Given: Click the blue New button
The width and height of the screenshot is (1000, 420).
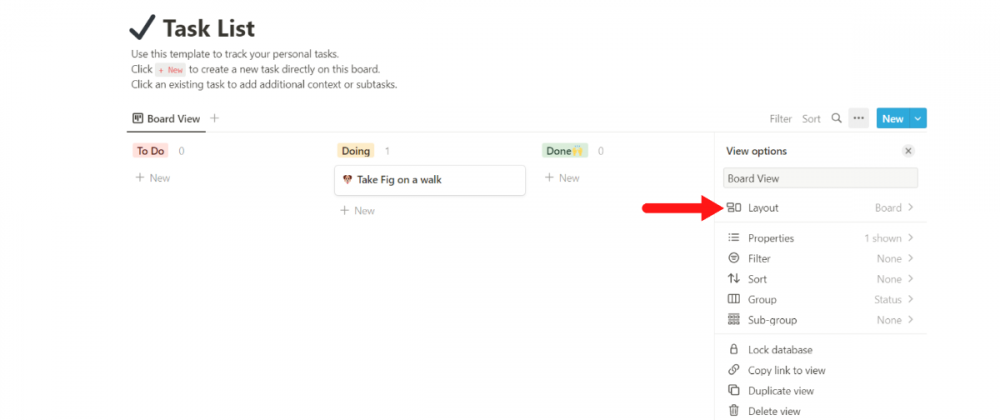Looking at the screenshot, I should [x=892, y=119].
